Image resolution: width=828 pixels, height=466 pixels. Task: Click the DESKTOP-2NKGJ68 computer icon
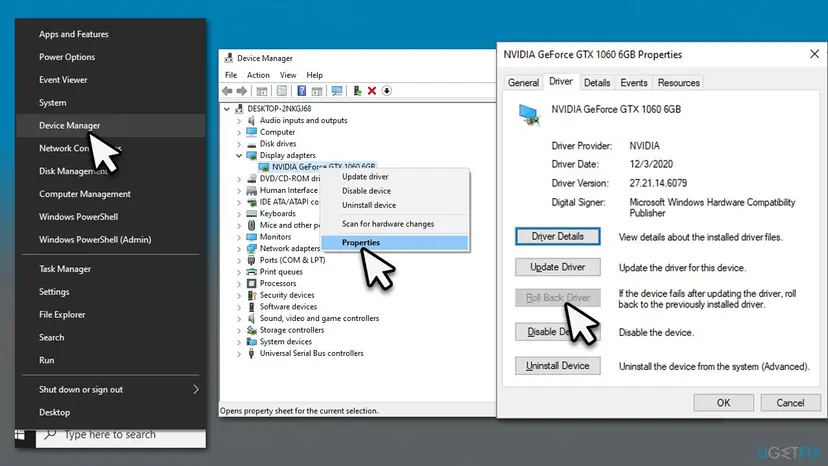coord(239,108)
